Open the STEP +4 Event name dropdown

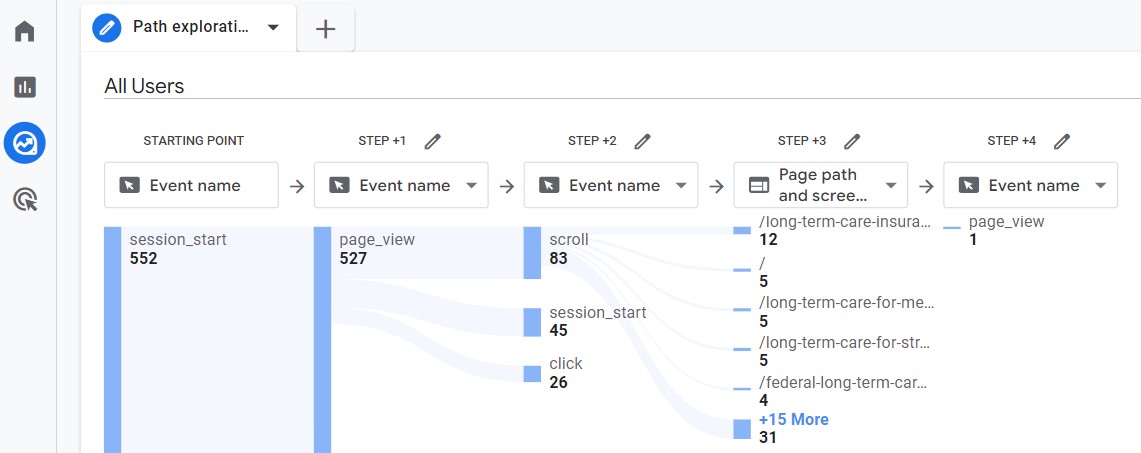[1031, 185]
